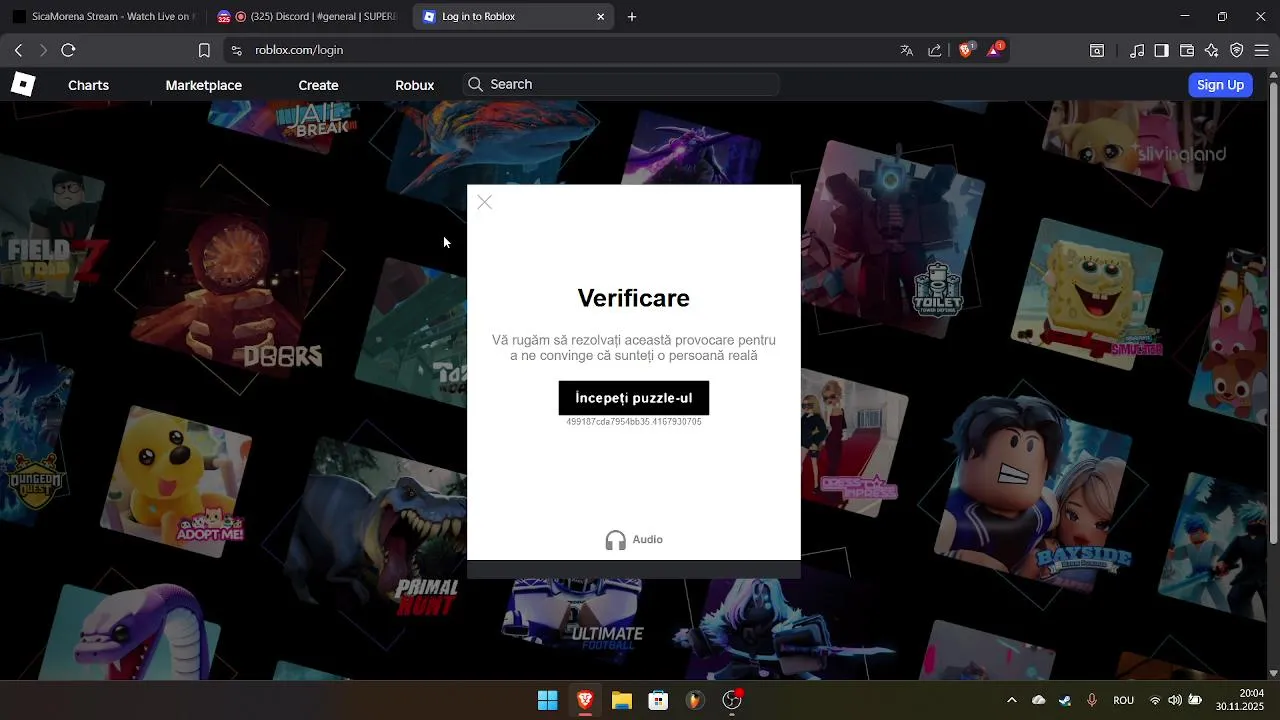Open the clock showing 20:04
Image resolution: width=1280 pixels, height=720 pixels.
1252,693
